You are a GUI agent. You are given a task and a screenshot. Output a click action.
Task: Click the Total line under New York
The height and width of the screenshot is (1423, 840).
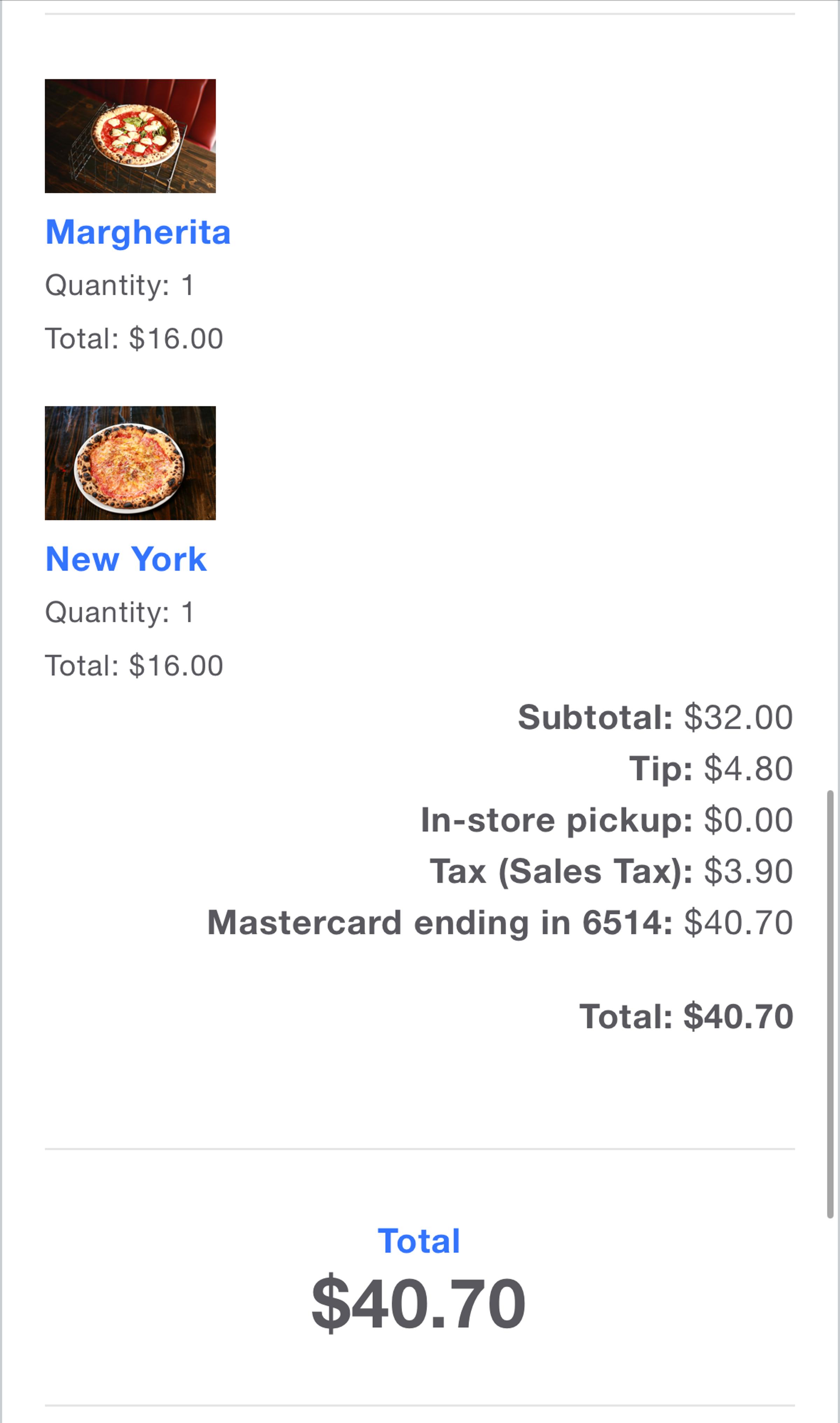(x=134, y=666)
